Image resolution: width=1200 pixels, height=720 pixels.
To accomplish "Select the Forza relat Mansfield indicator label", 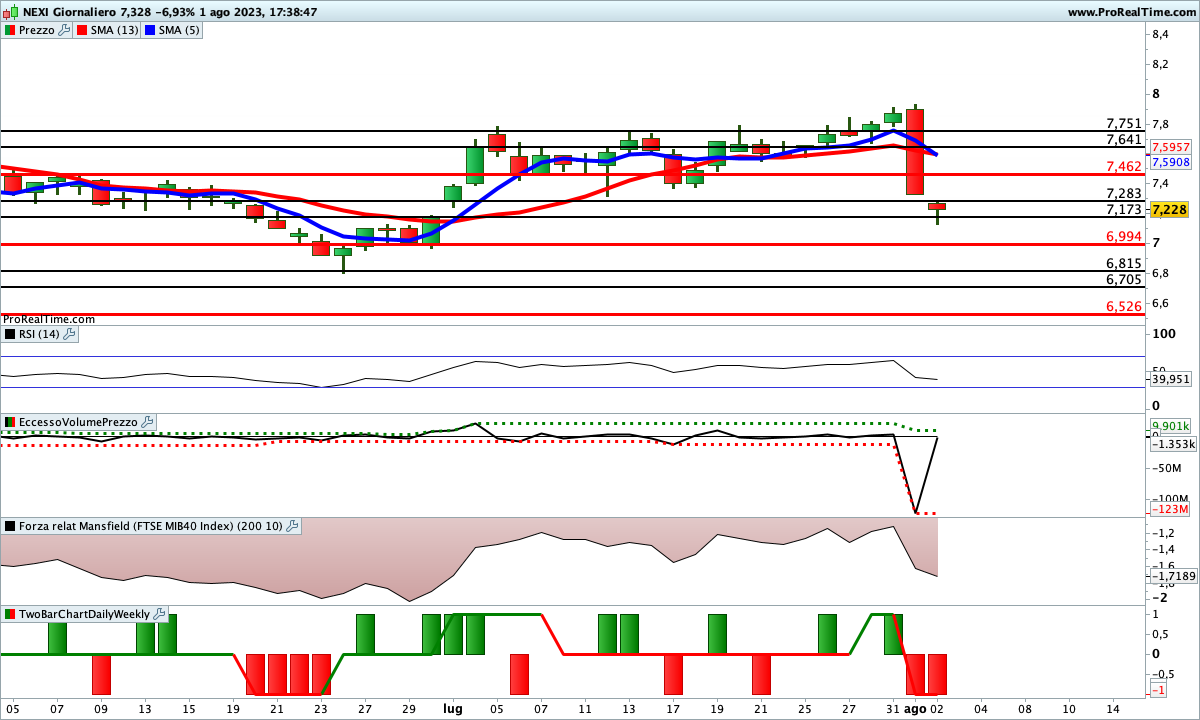I will click(x=152, y=525).
